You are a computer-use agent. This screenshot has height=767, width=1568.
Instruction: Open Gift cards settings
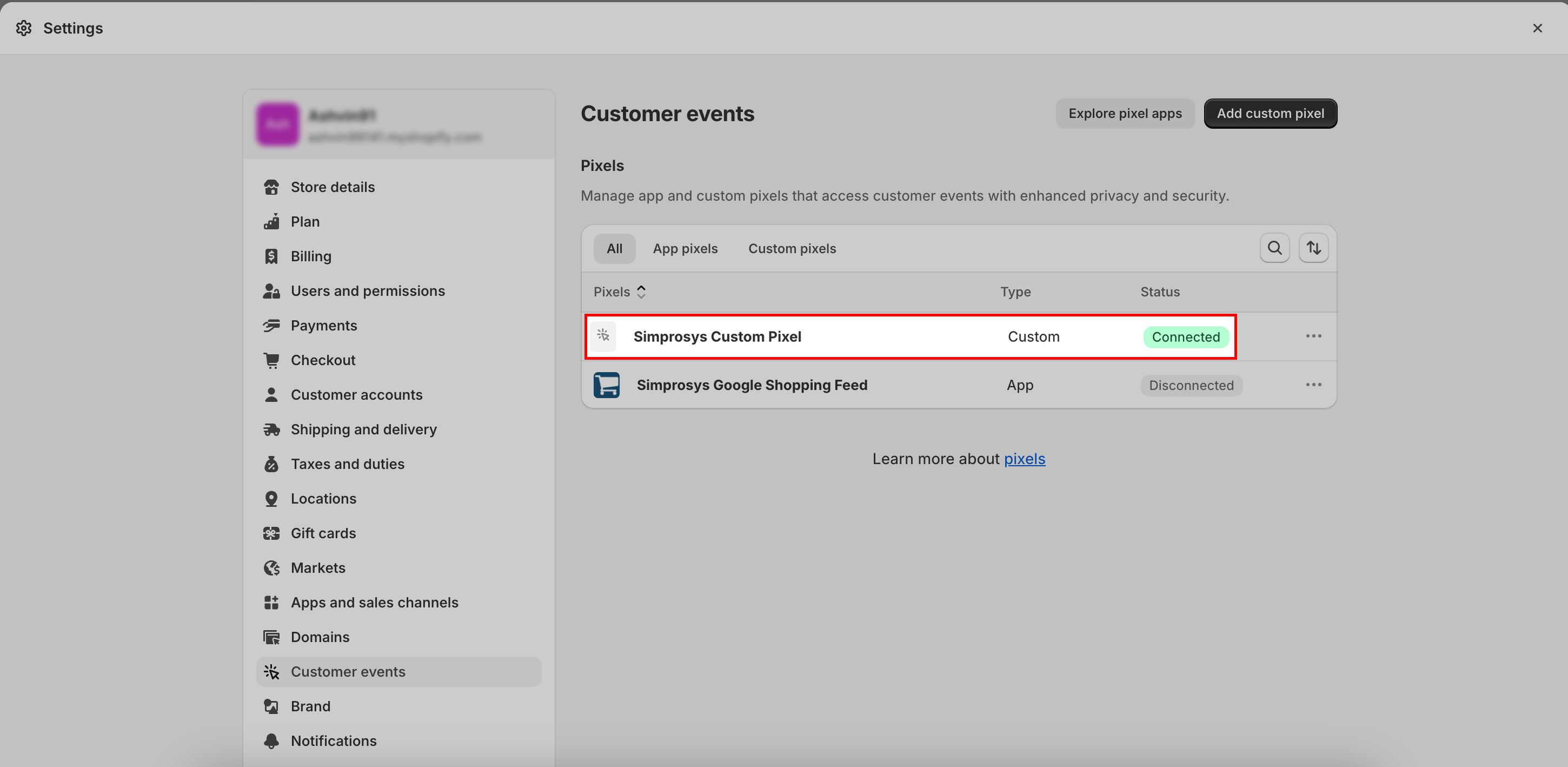coord(398,533)
